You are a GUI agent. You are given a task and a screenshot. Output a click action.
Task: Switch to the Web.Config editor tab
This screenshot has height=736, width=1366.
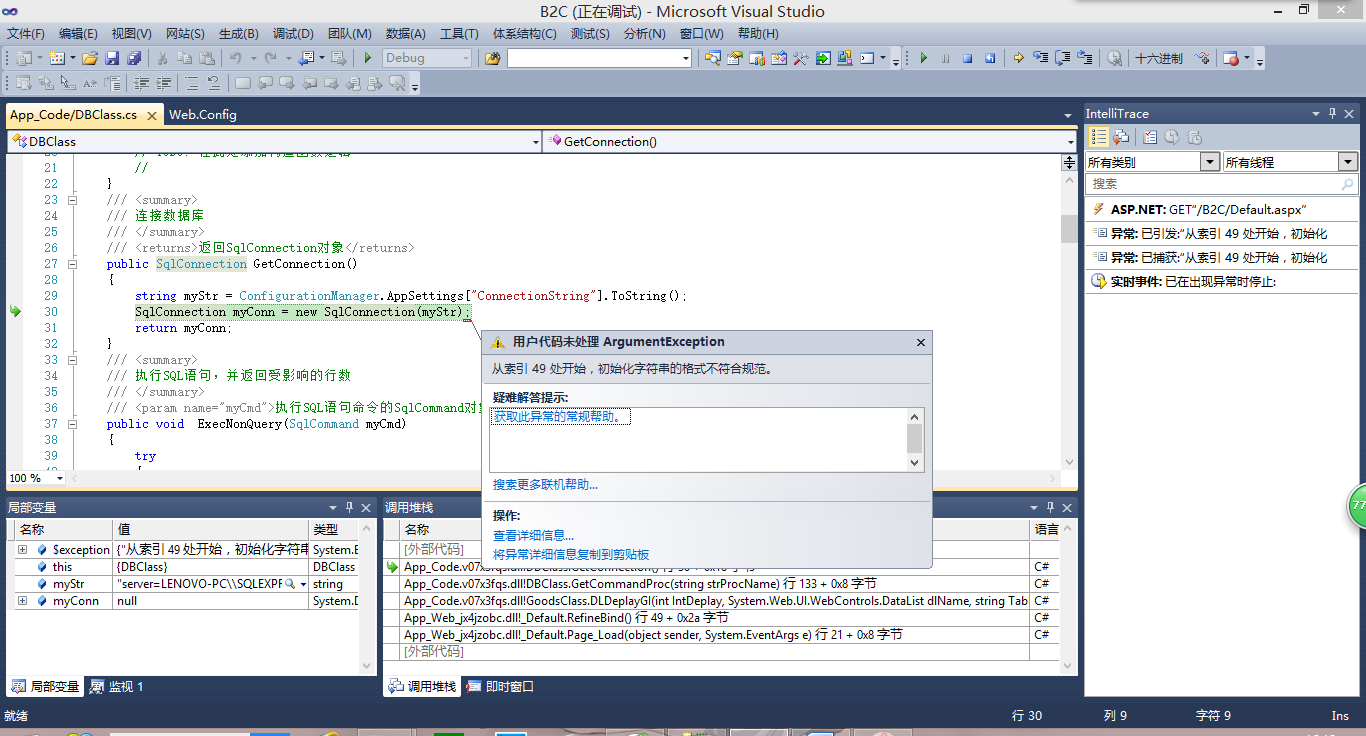(x=203, y=114)
